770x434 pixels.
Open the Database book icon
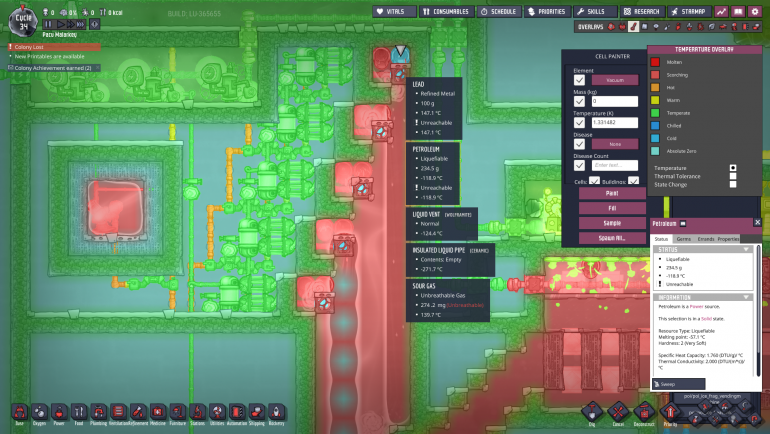tap(739, 11)
